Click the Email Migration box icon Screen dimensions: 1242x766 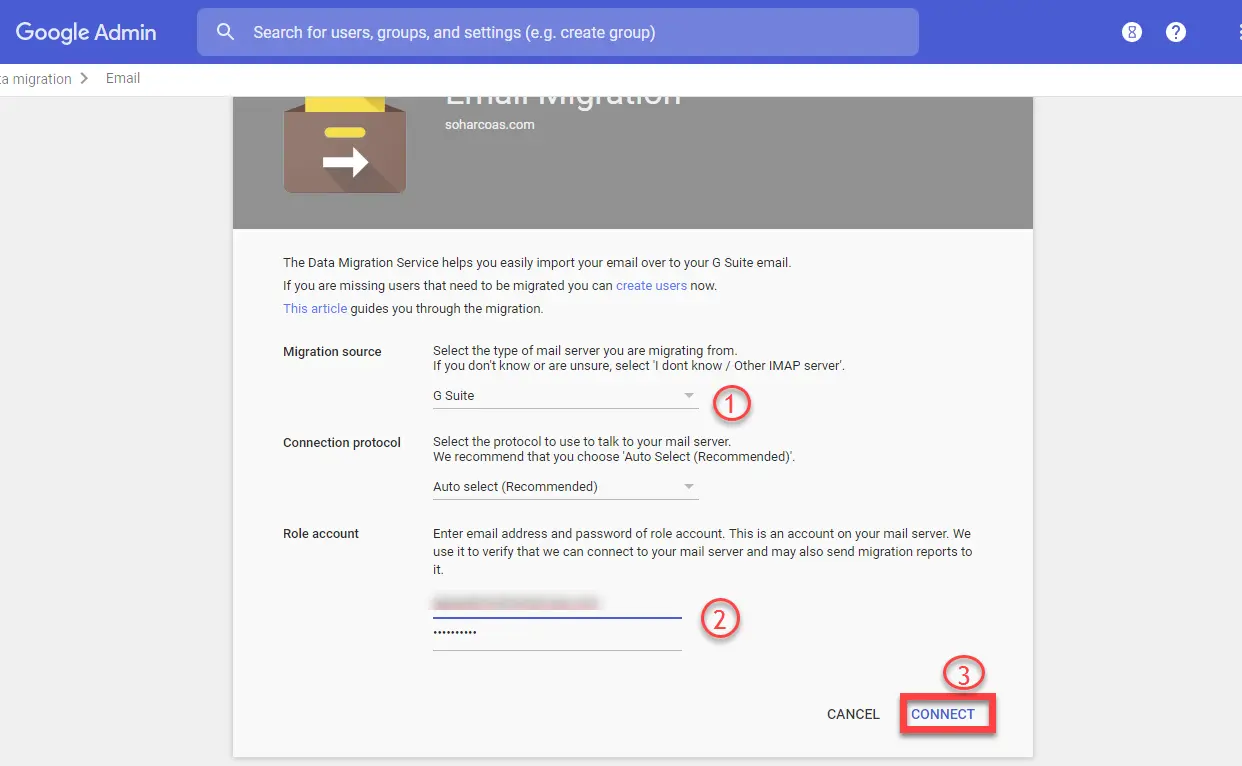pos(345,145)
